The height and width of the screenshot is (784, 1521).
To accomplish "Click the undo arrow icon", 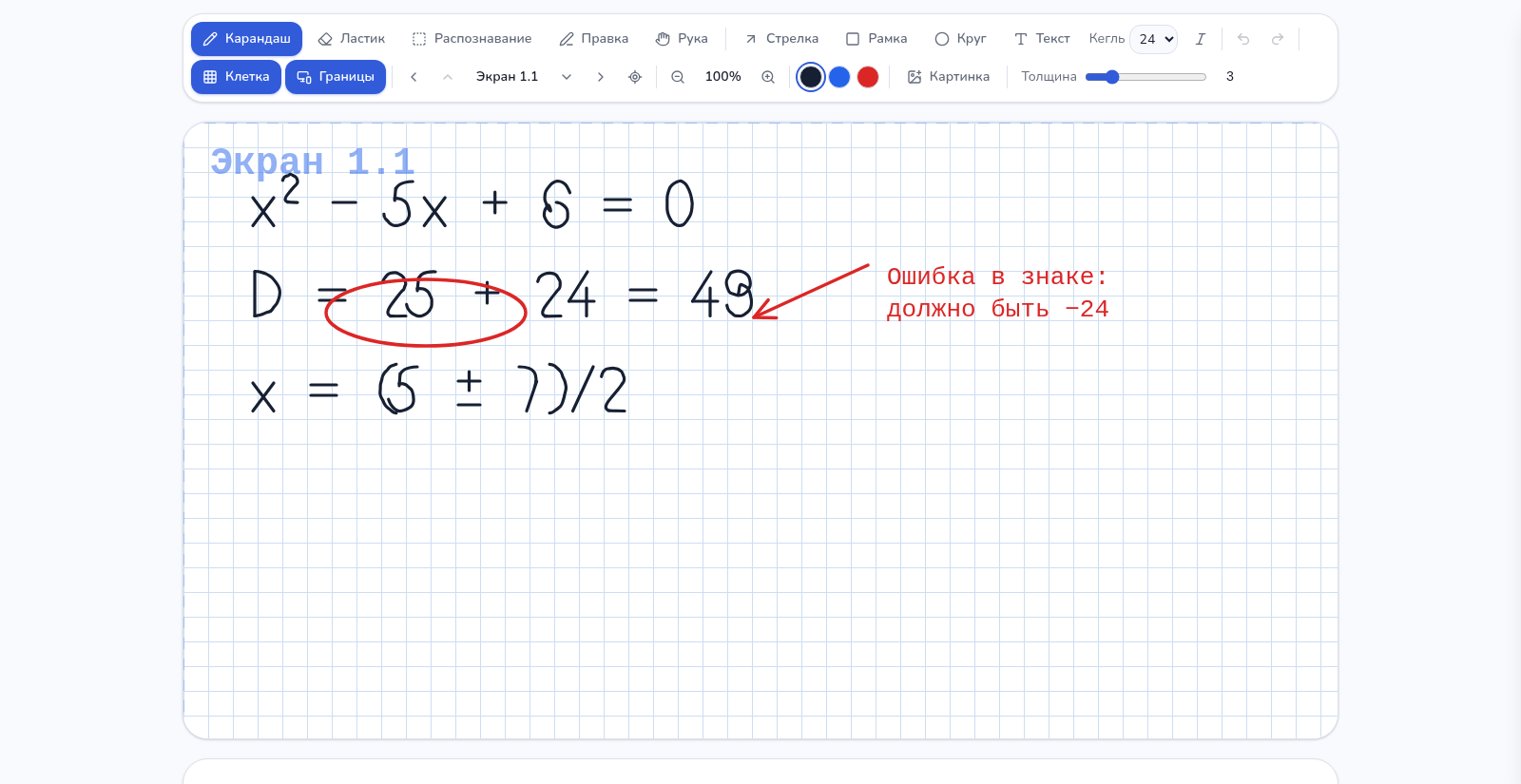I will pos(1243,39).
